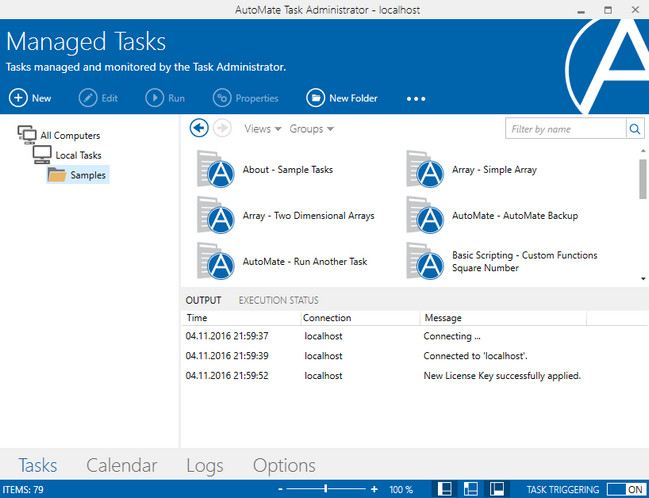This screenshot has width=649, height=498.
Task: Switch to the Execution Status tab
Action: tap(278, 300)
